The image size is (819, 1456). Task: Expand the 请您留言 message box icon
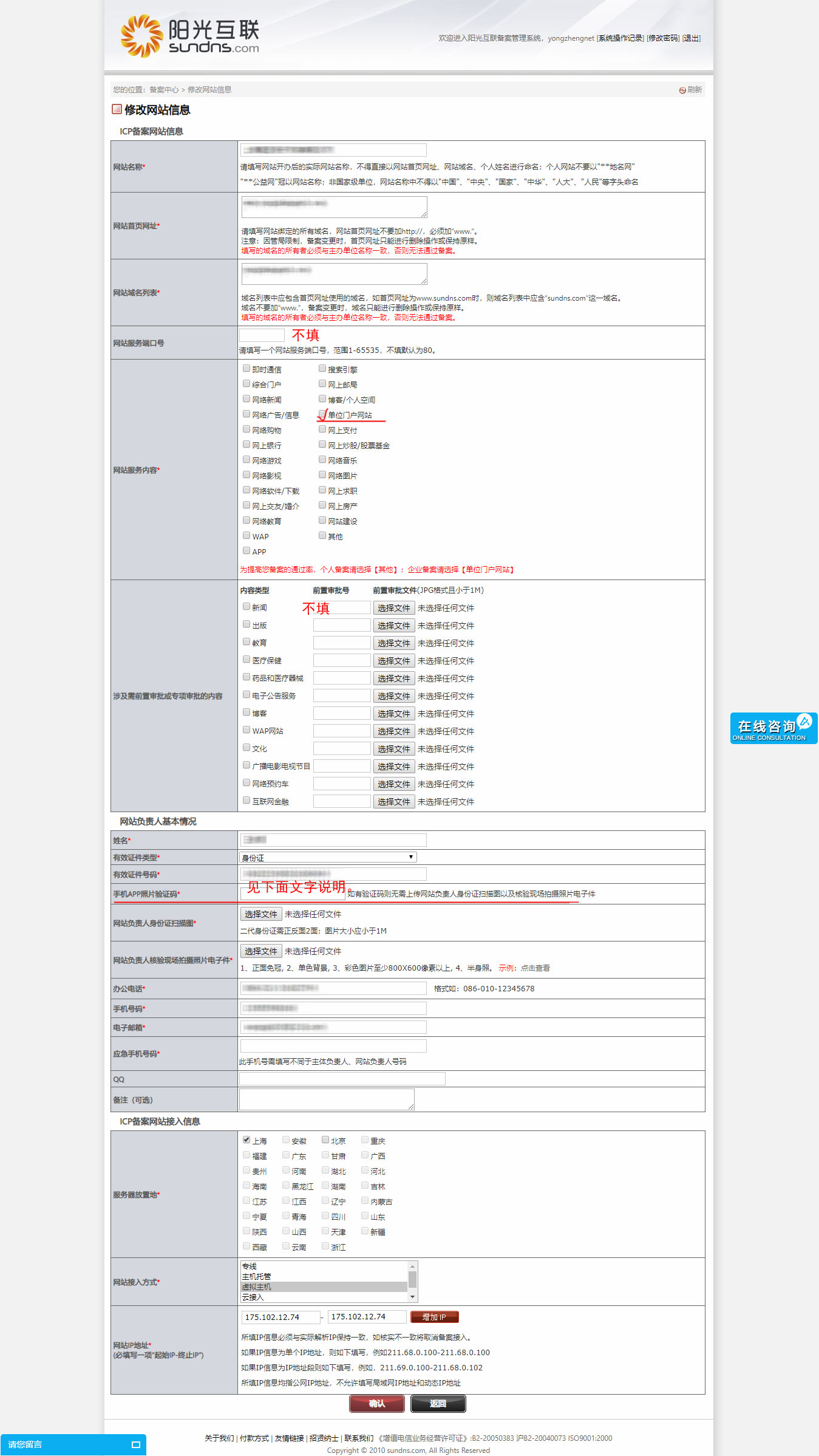click(136, 1444)
